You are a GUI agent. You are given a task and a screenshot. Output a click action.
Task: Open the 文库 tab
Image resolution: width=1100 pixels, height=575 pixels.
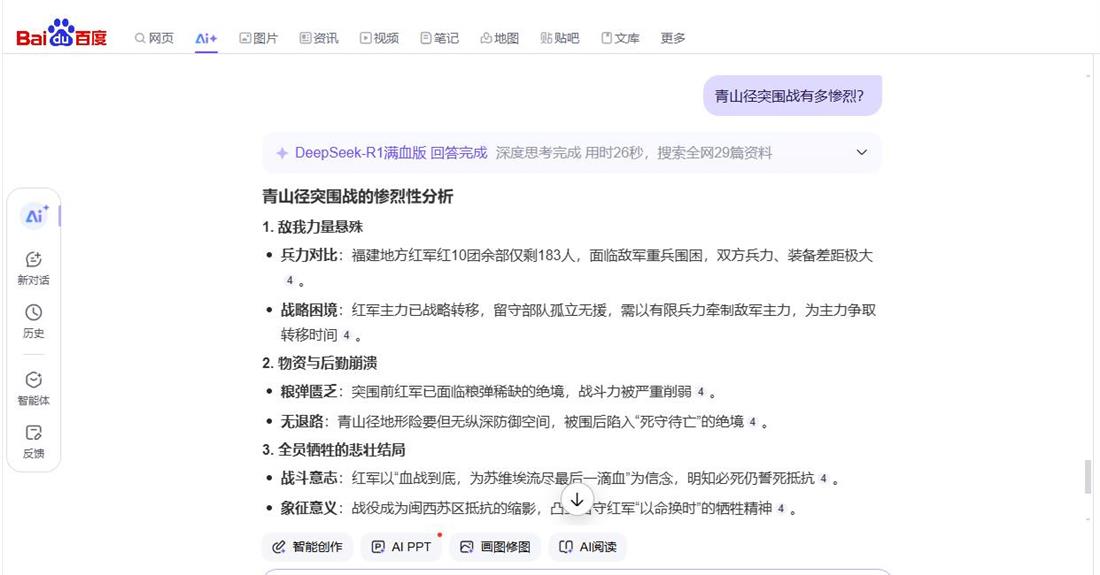click(620, 38)
